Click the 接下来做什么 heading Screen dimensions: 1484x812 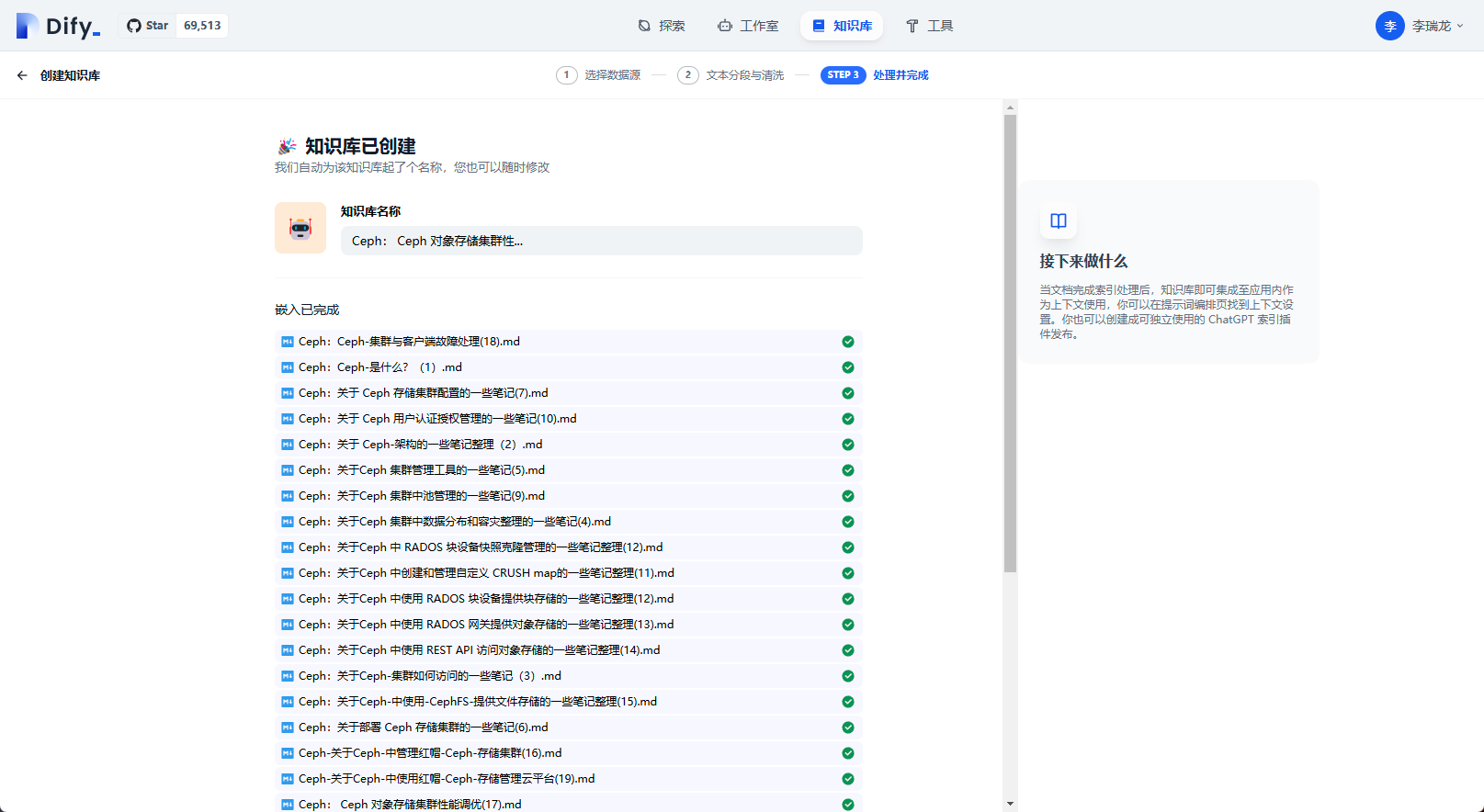[x=1083, y=262]
